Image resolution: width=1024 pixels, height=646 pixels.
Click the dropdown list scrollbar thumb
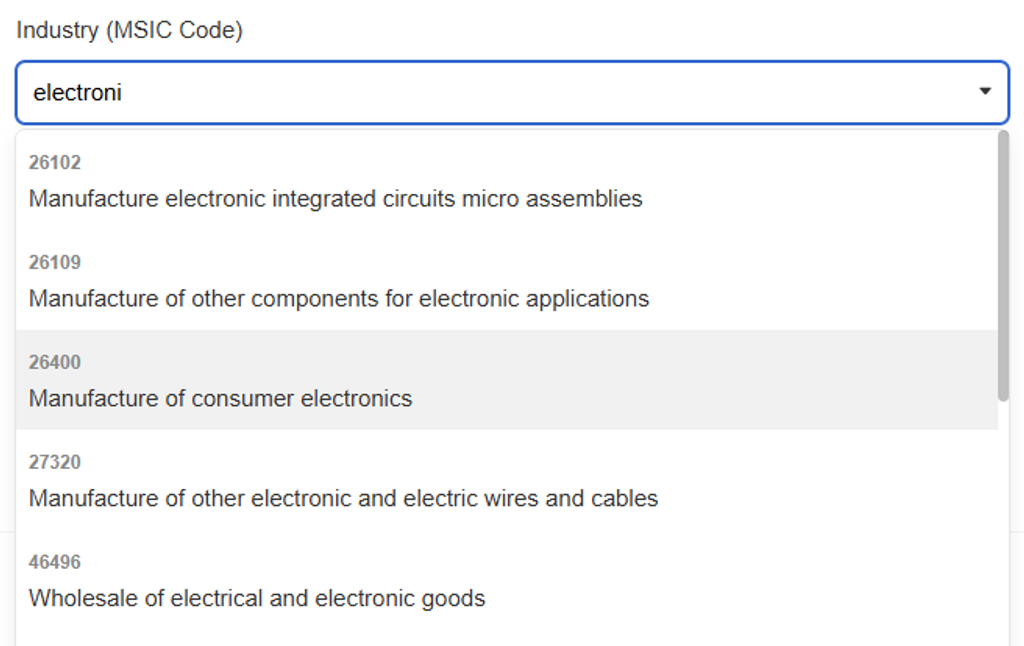[x=1003, y=265]
